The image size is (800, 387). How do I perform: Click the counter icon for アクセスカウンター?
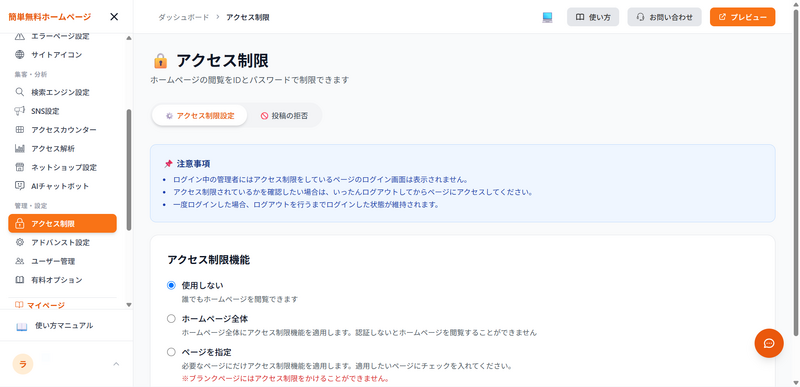click(19, 130)
